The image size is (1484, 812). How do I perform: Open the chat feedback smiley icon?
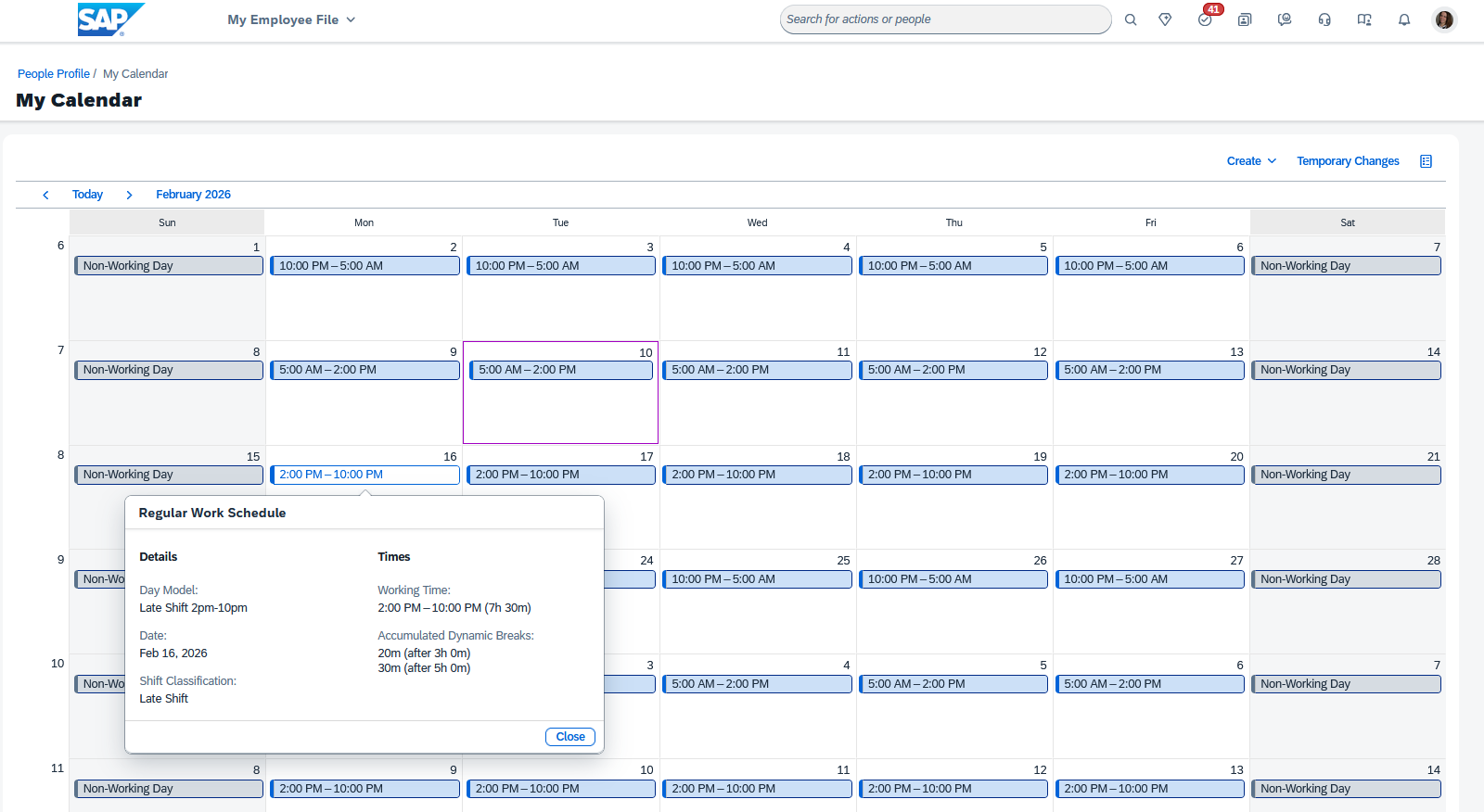pos(1285,19)
